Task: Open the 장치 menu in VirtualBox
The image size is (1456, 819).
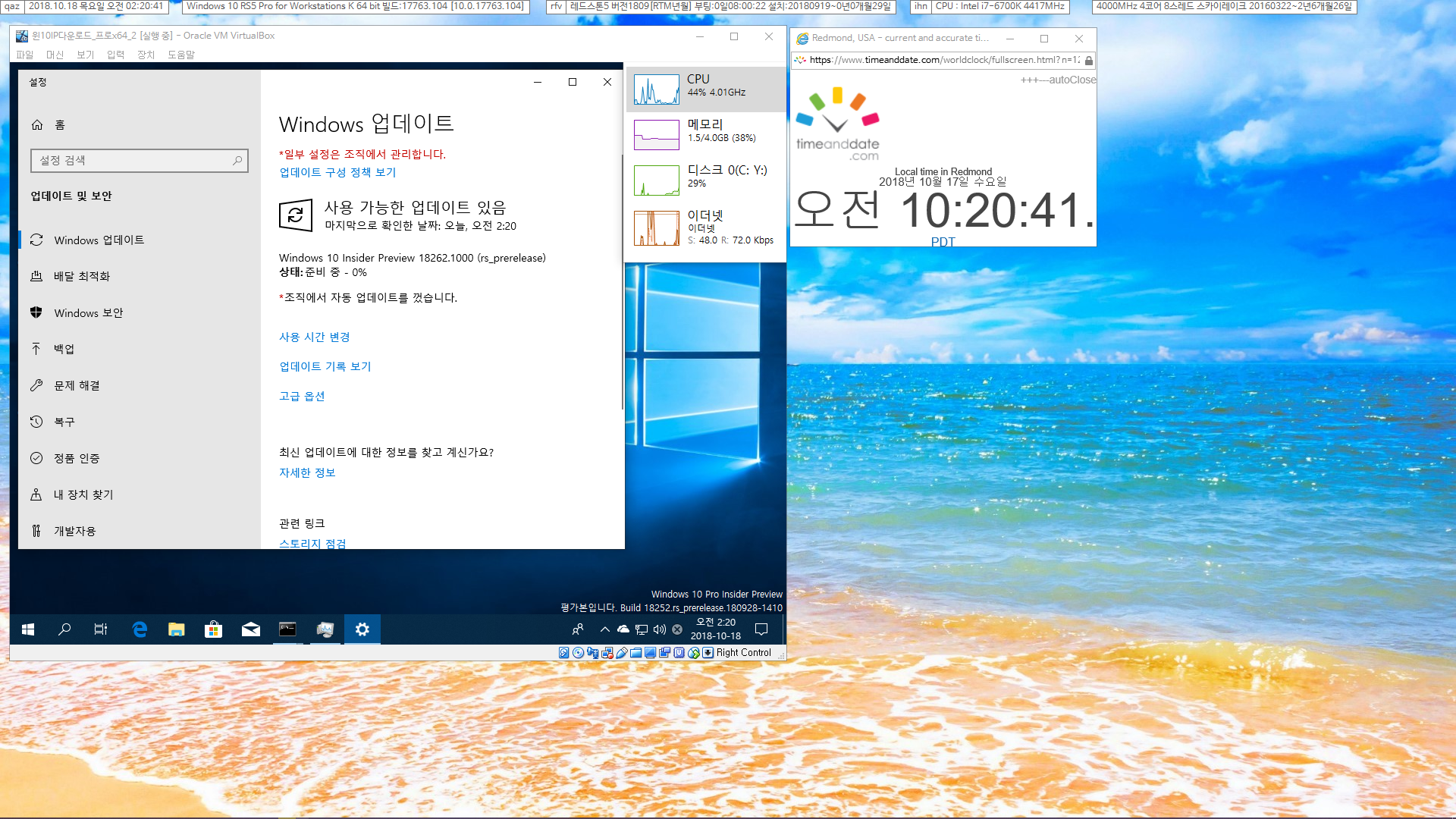Action: pos(146,55)
